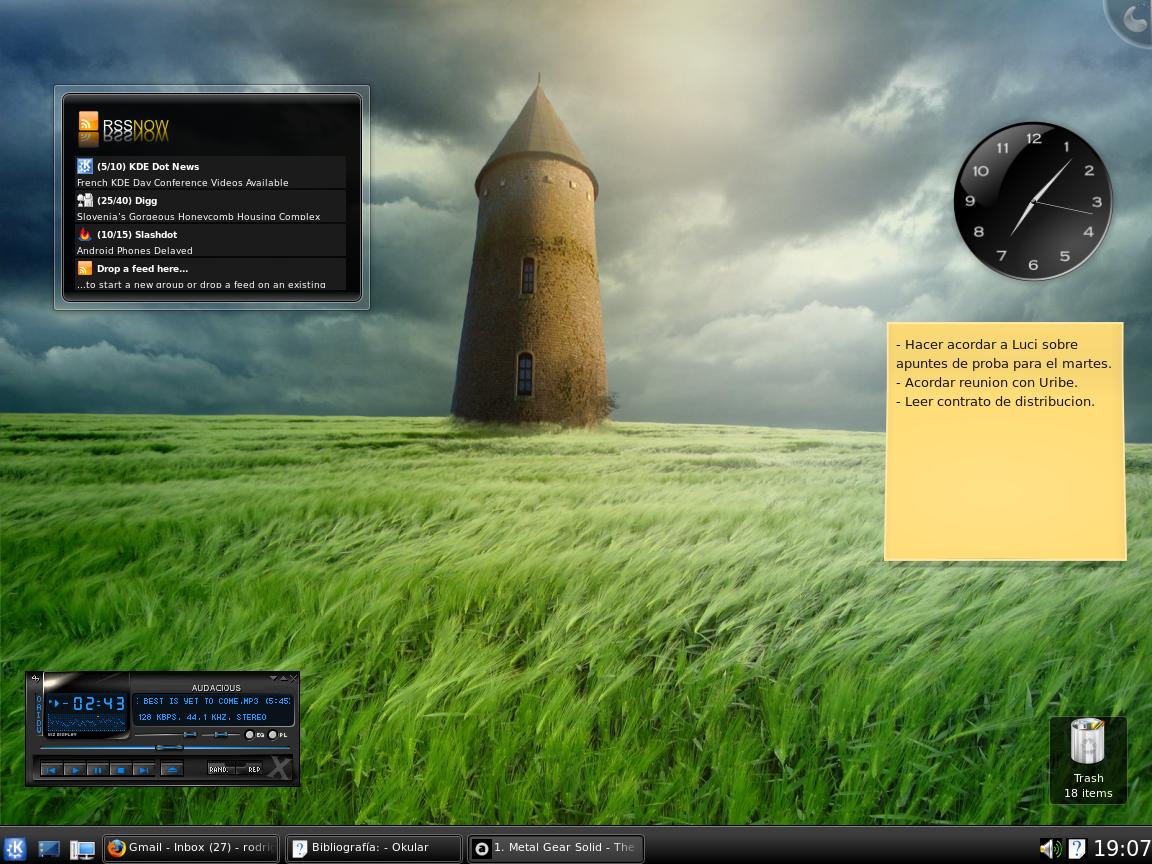Viewport: 1152px width, 864px height.
Task: Open the Trash desktop icon
Action: [1088, 759]
